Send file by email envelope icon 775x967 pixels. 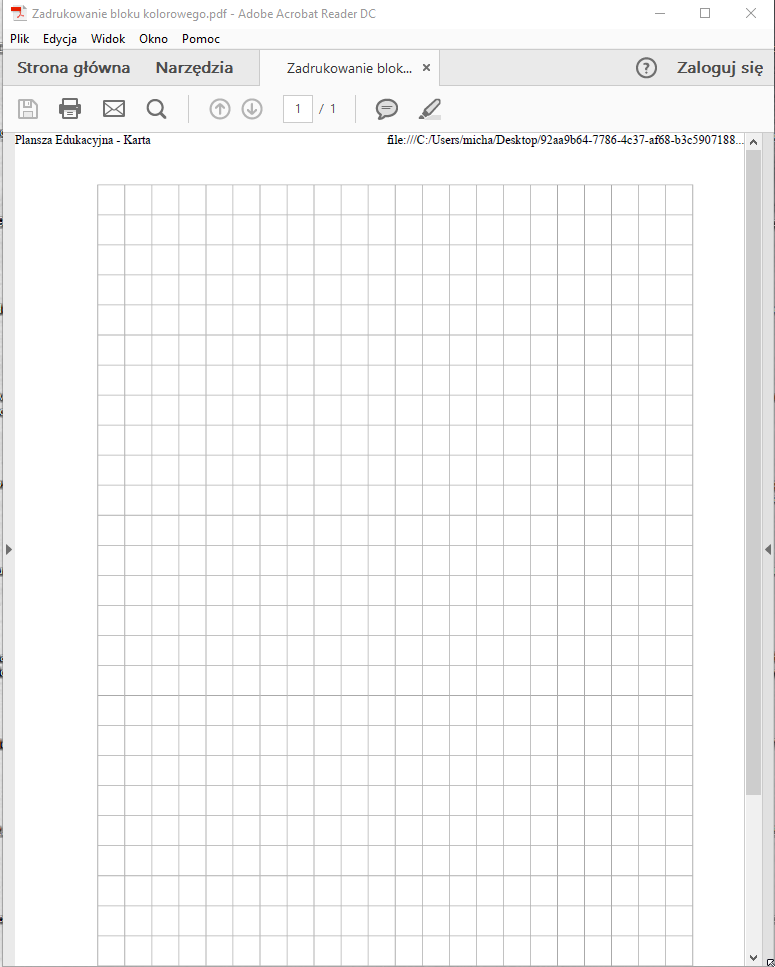pyautogui.click(x=113, y=109)
